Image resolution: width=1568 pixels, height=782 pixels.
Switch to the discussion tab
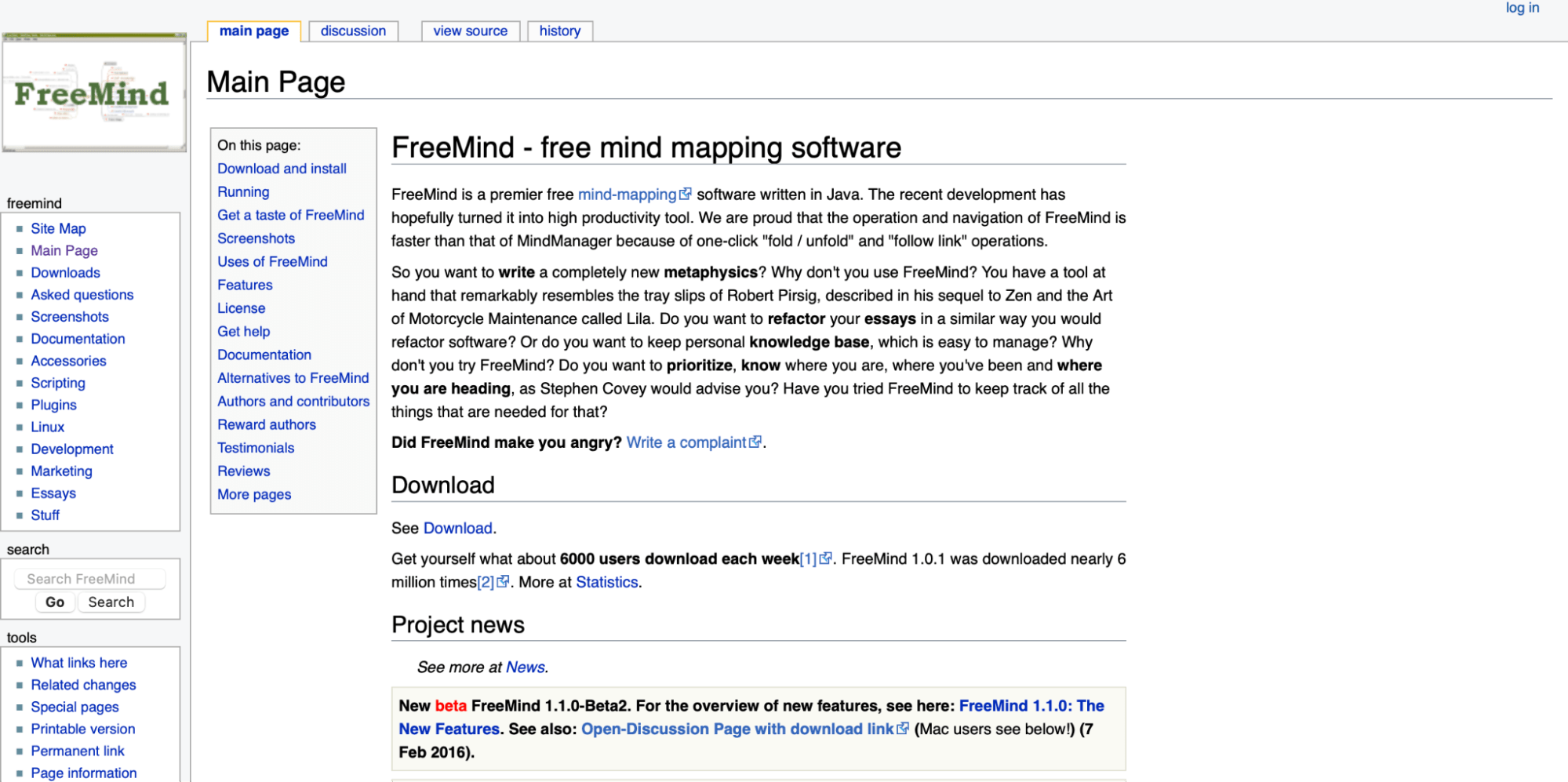pos(353,31)
